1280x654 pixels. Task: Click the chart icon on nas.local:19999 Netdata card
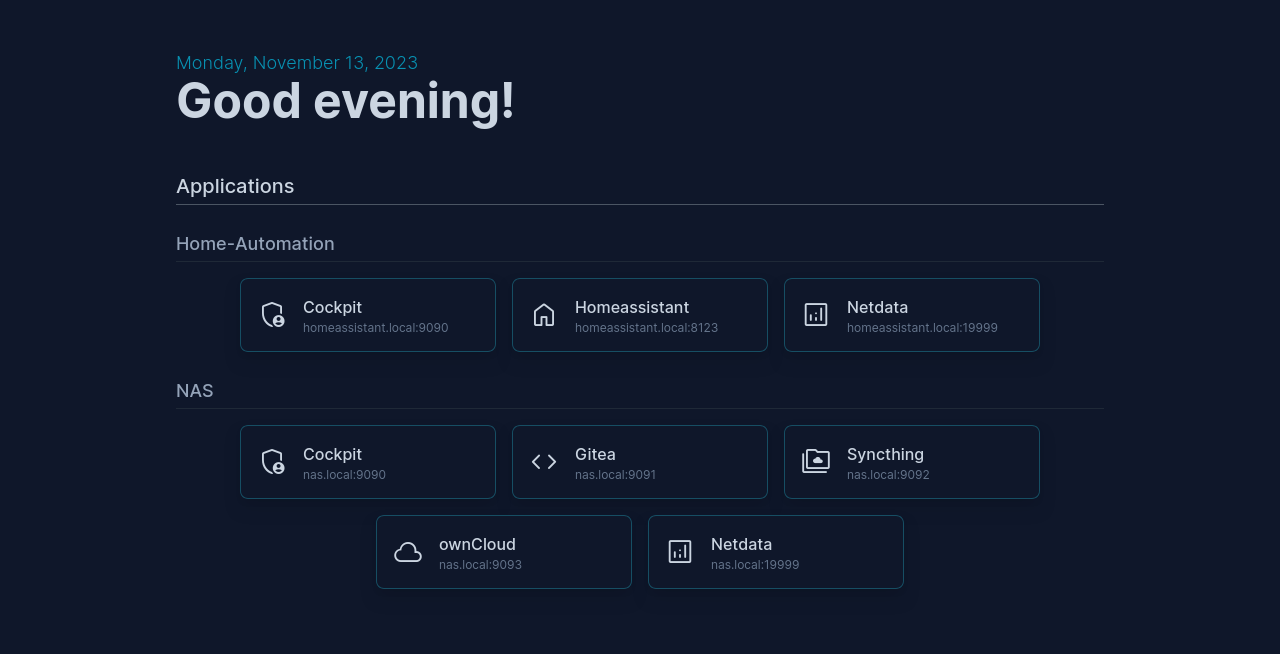tap(680, 552)
